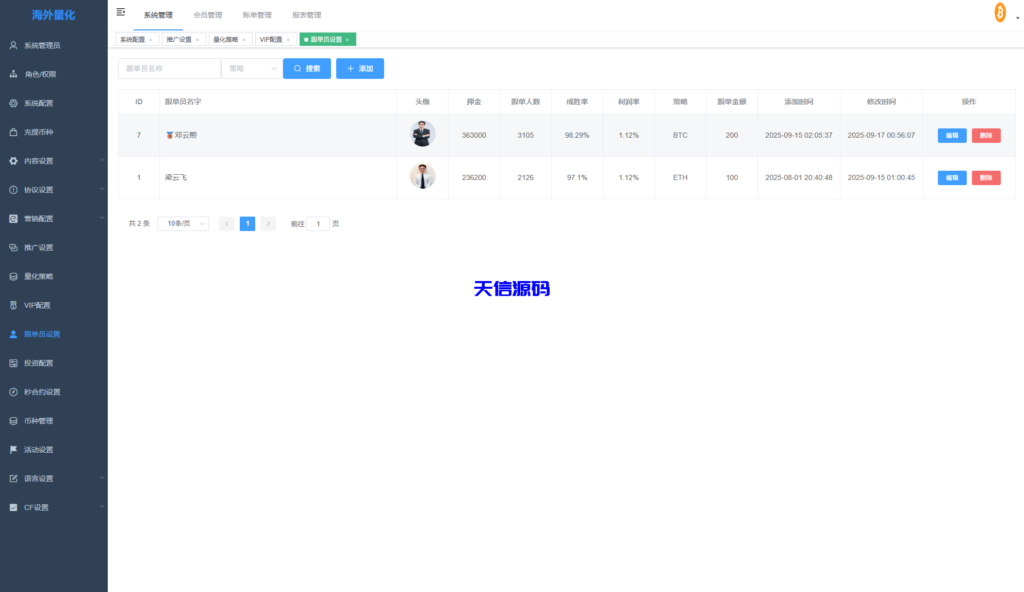Image resolution: width=1024 pixels, height=592 pixels.
Task: Click 编辑 on 郑云熙's row
Action: [951, 135]
